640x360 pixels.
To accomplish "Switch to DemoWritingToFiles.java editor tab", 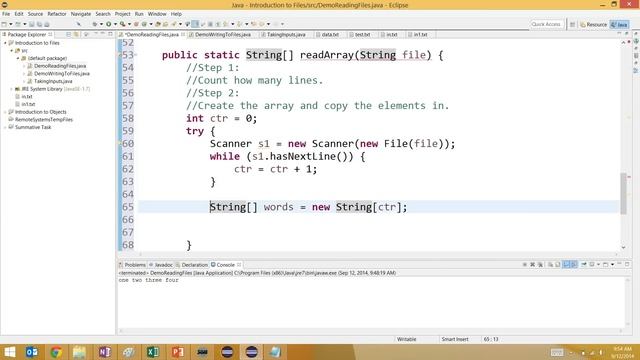I will (223, 35).
